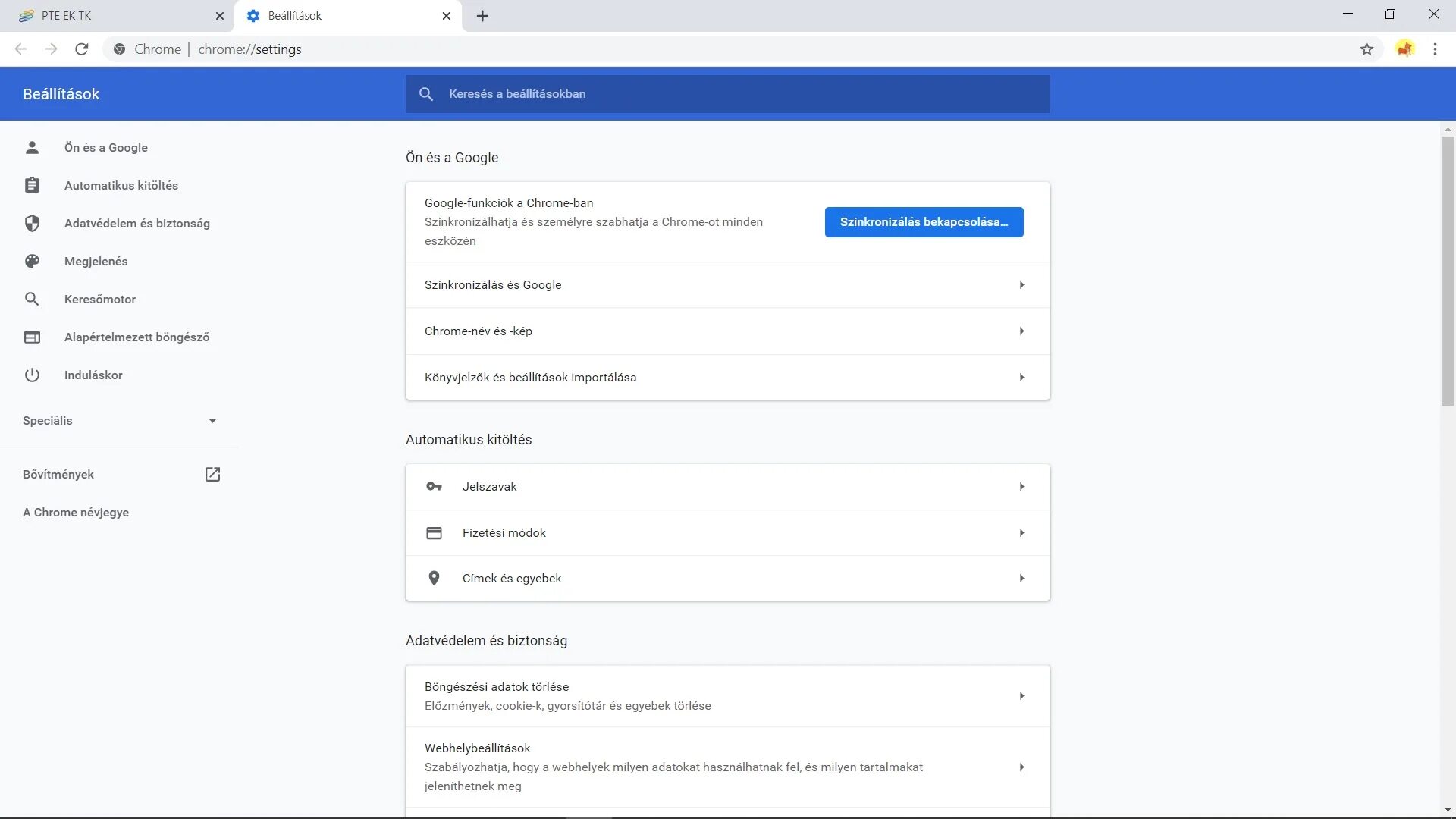Click the palette icon for Megjelenés
Image resolution: width=1456 pixels, height=819 pixels.
tap(32, 261)
